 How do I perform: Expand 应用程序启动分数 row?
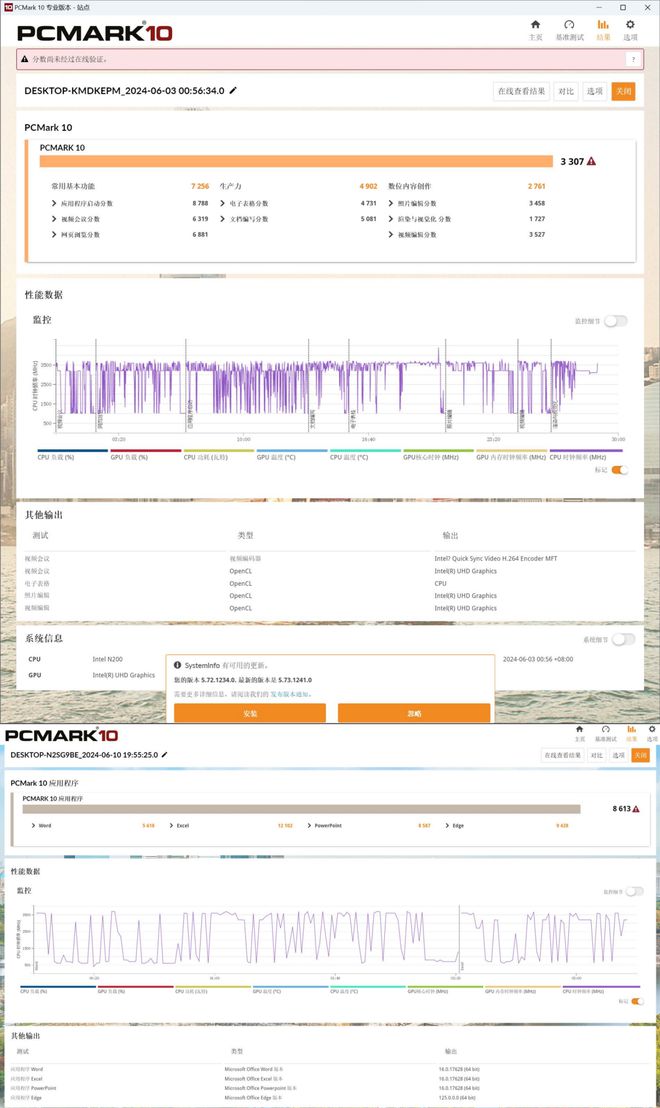point(54,204)
